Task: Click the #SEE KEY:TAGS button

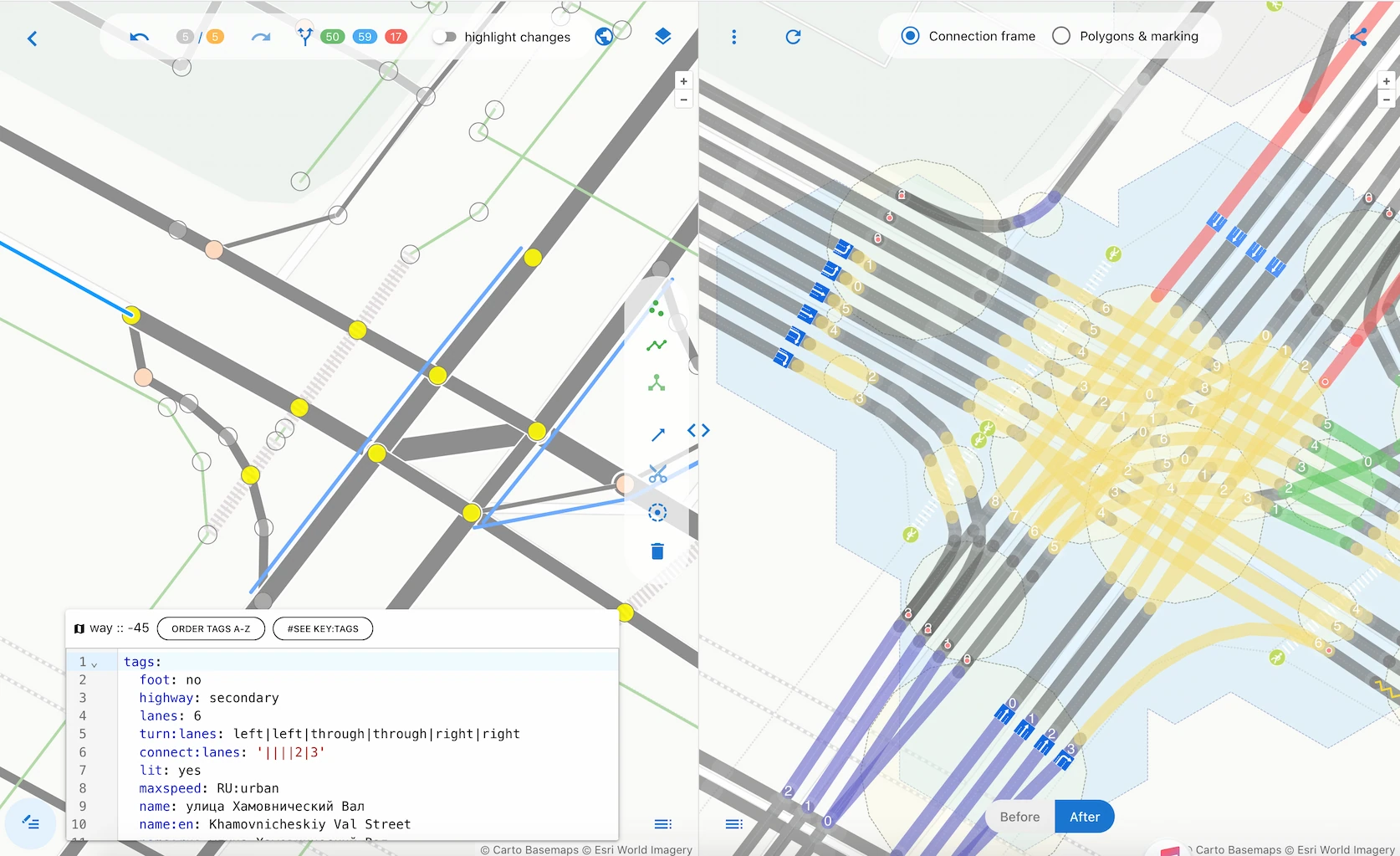Action: point(323,628)
